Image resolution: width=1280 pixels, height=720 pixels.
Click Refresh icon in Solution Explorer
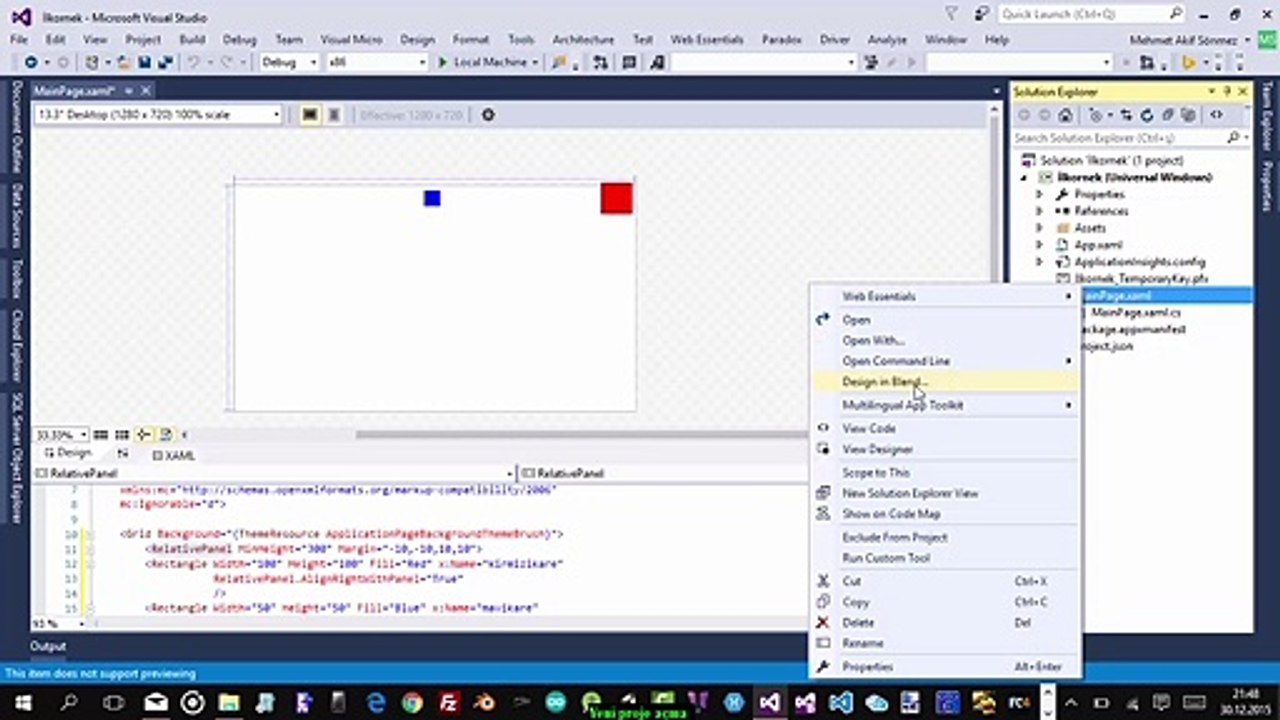click(1147, 115)
